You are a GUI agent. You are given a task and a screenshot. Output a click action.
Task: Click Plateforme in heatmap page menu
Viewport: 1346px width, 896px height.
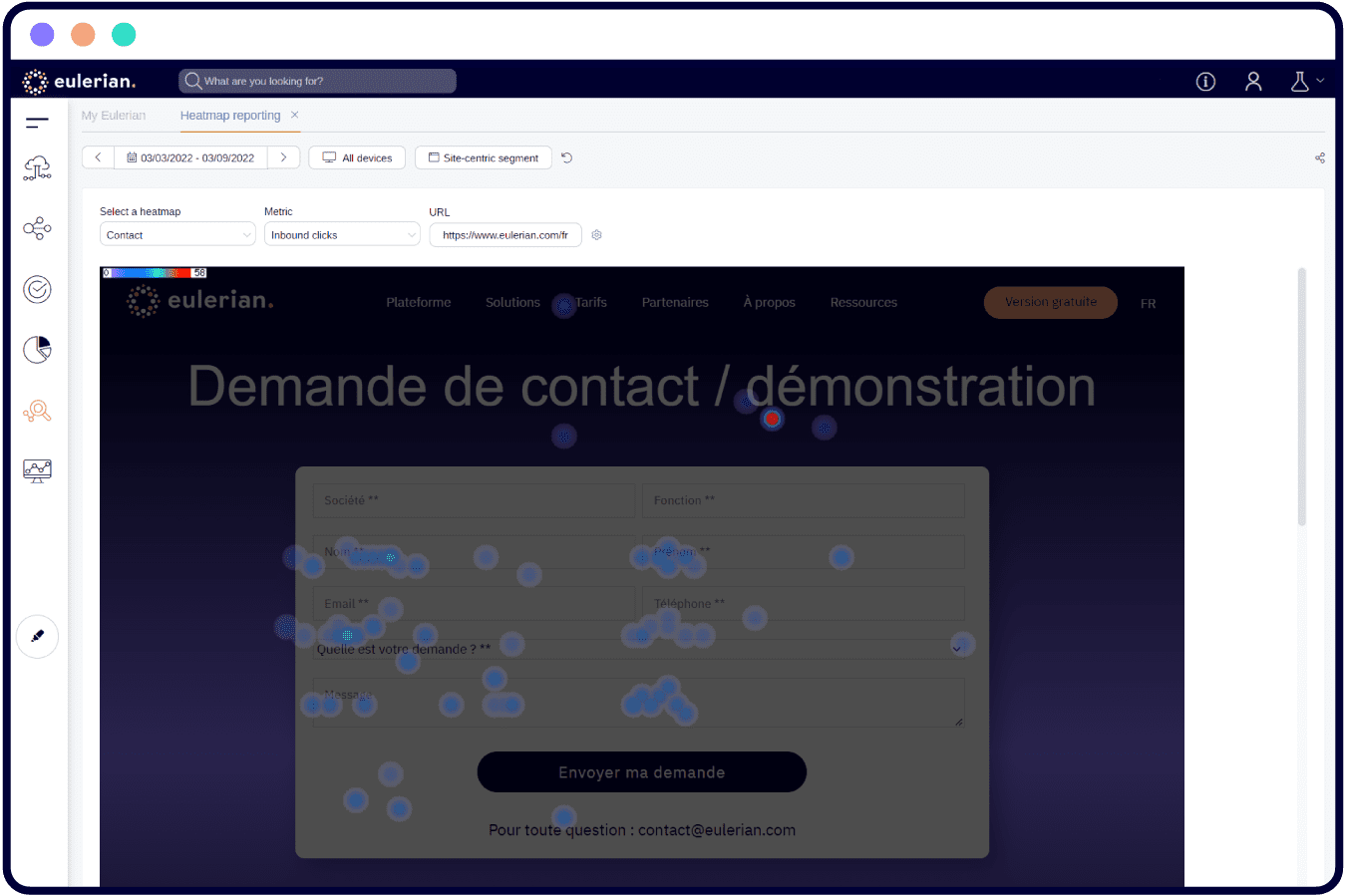click(419, 303)
